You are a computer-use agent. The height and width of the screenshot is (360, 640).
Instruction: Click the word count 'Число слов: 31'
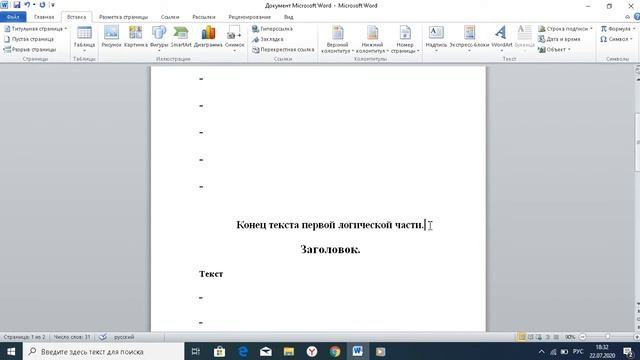coord(72,337)
